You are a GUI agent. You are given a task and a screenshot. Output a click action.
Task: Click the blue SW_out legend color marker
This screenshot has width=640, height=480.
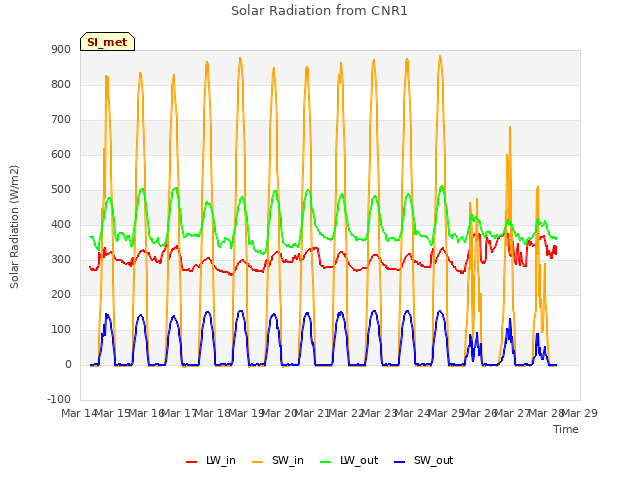400,462
